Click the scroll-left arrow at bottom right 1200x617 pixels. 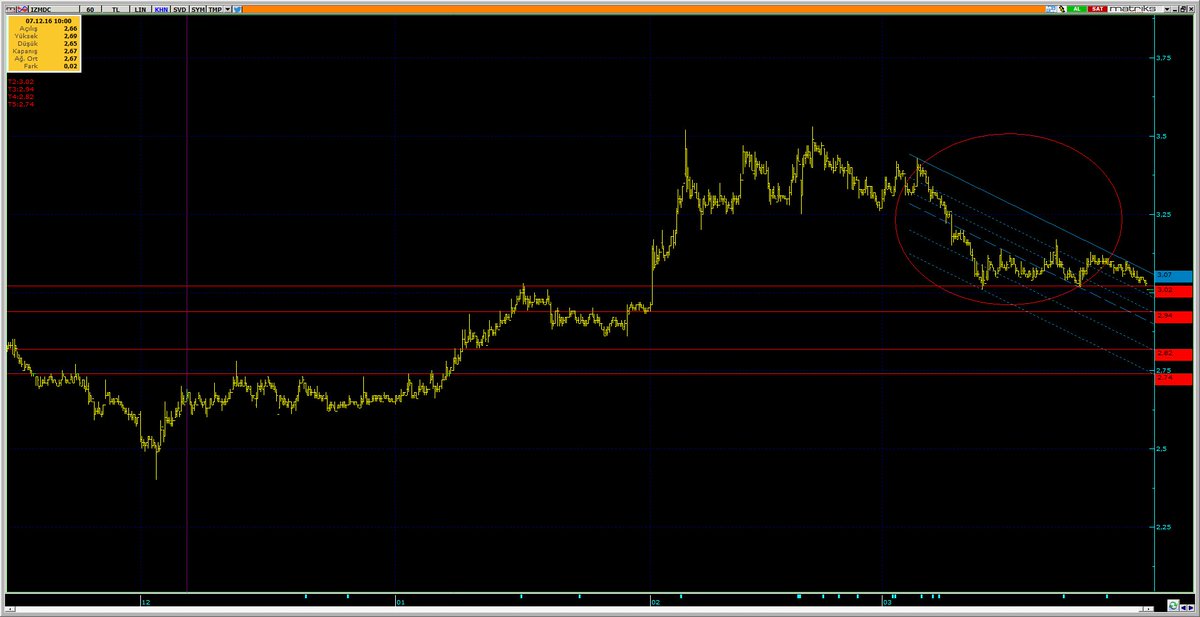point(1183,608)
